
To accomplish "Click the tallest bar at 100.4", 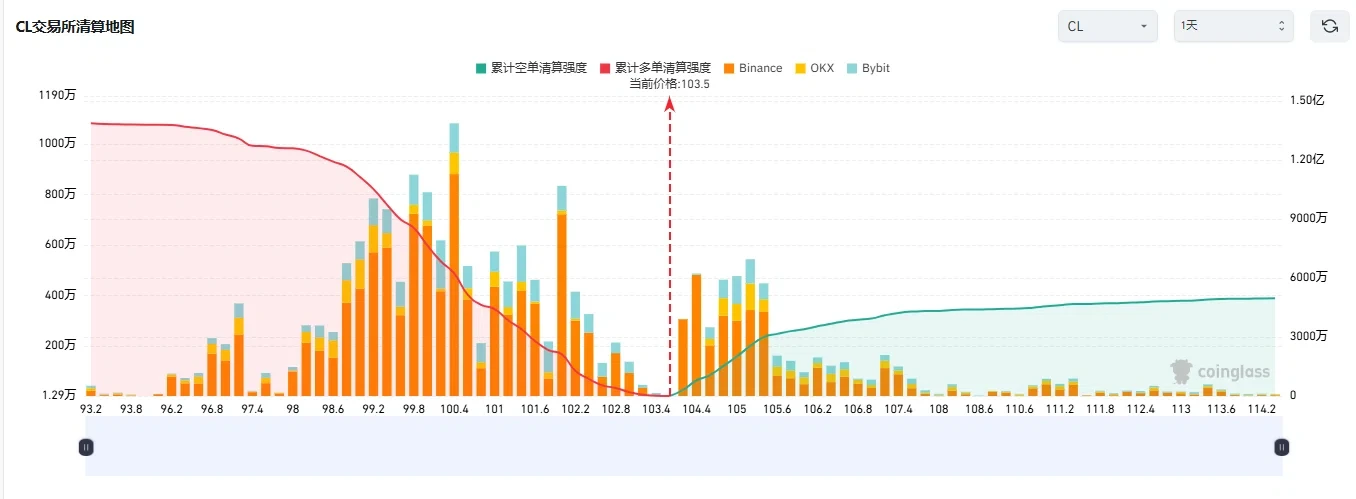I will click(454, 259).
